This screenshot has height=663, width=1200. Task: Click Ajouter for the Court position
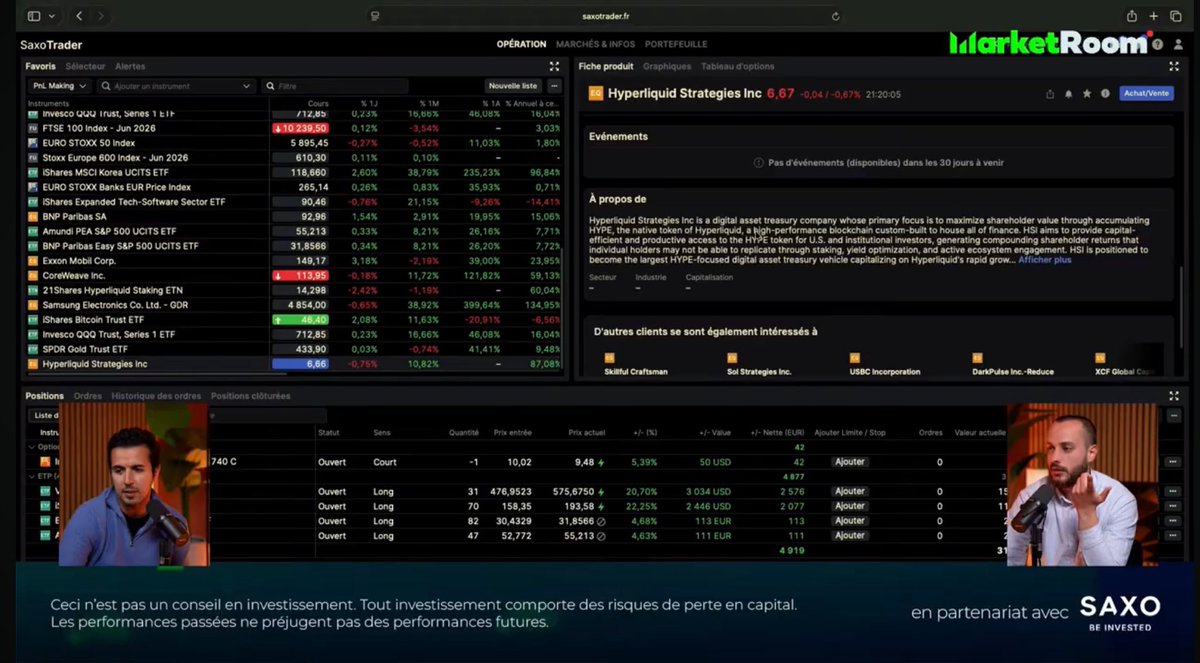[850, 462]
